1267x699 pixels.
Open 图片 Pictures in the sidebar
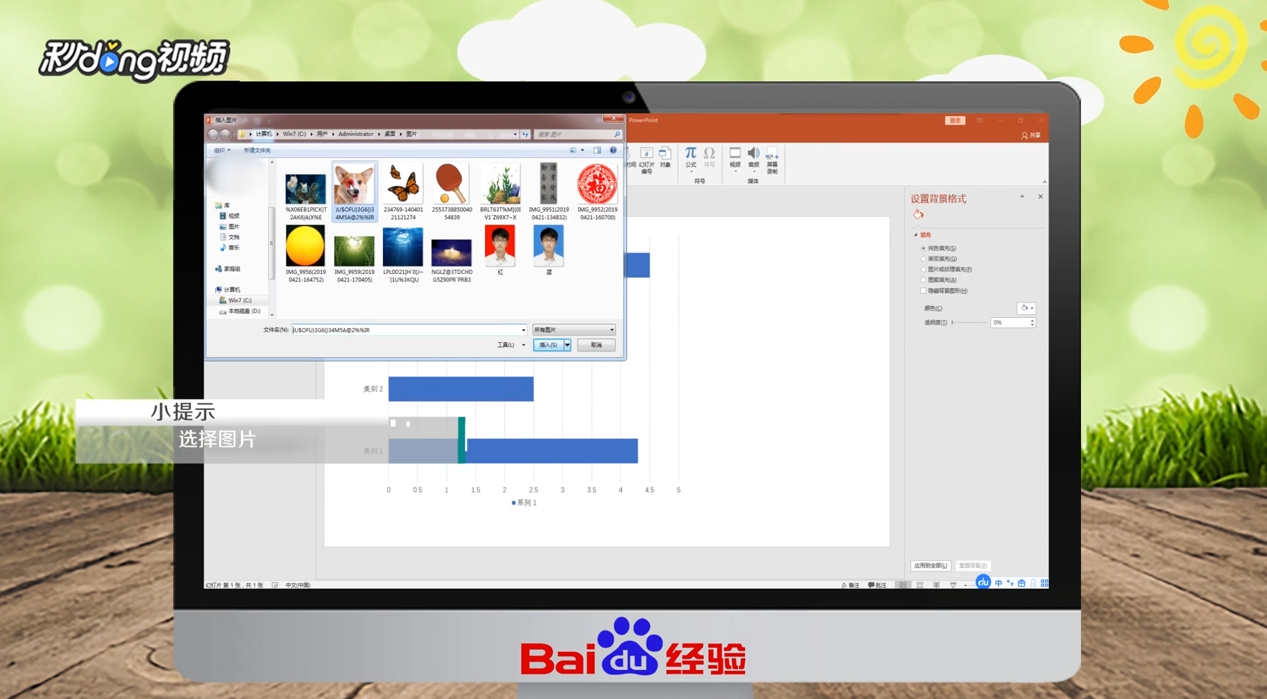(x=230, y=227)
